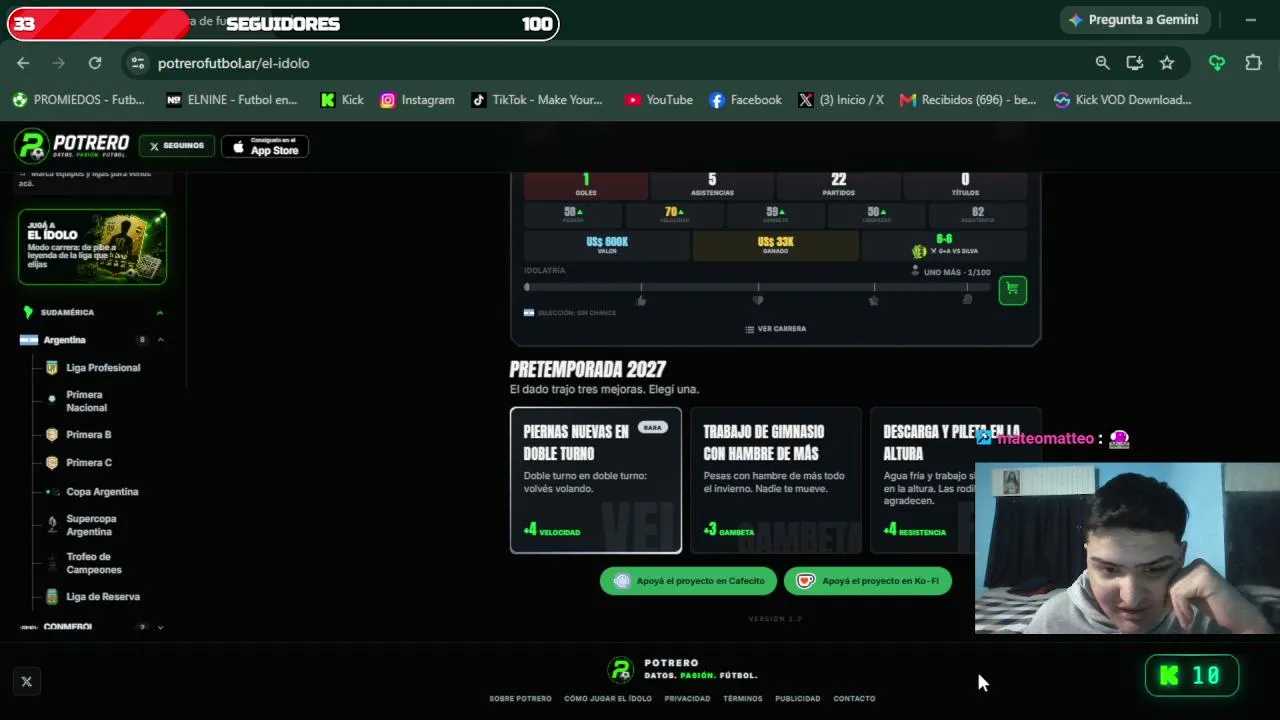Open the Instagram bookmark
Viewport: 1280px width, 720px height.
click(x=418, y=100)
